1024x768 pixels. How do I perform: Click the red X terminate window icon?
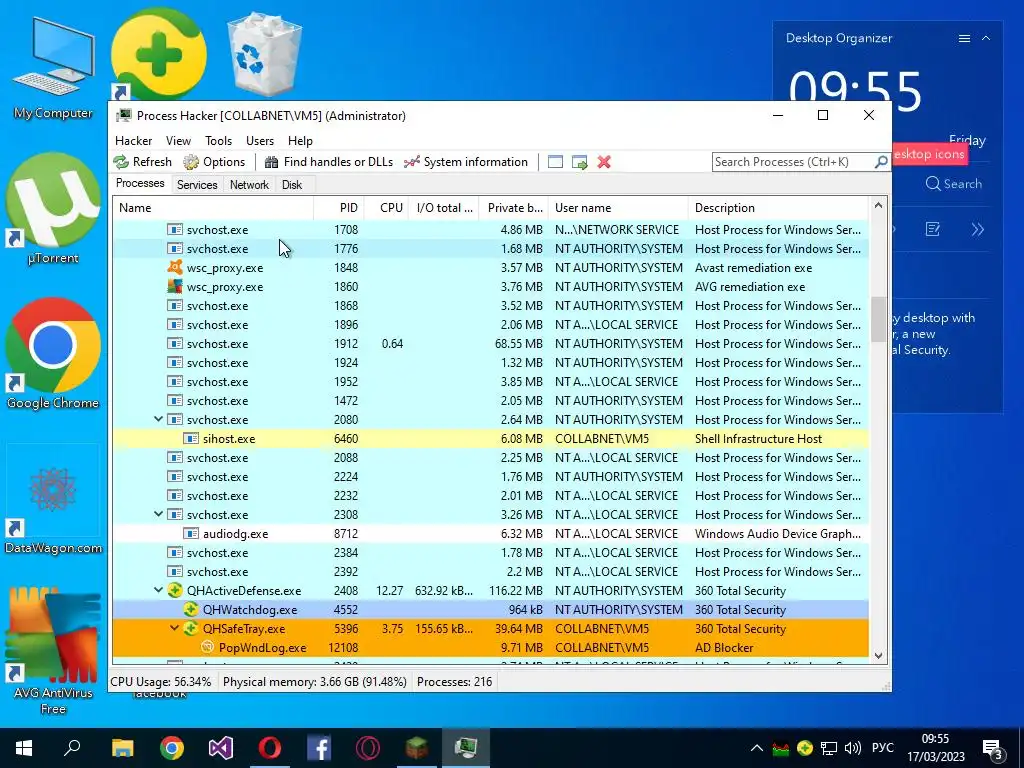(604, 162)
